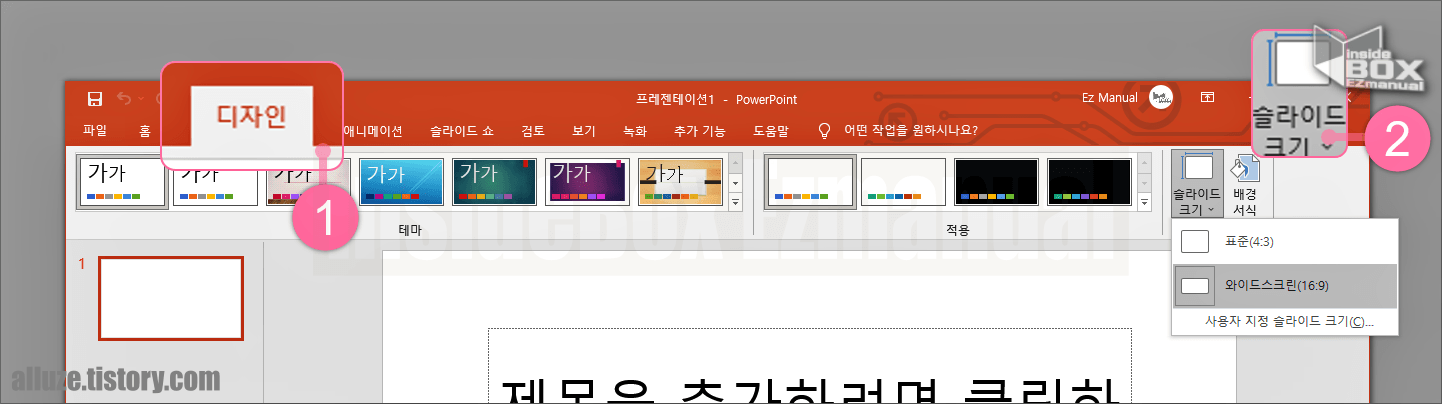Viewport: 1442px width, 404px height.
Task: Open the 파일 menu tab
Action: click(95, 130)
